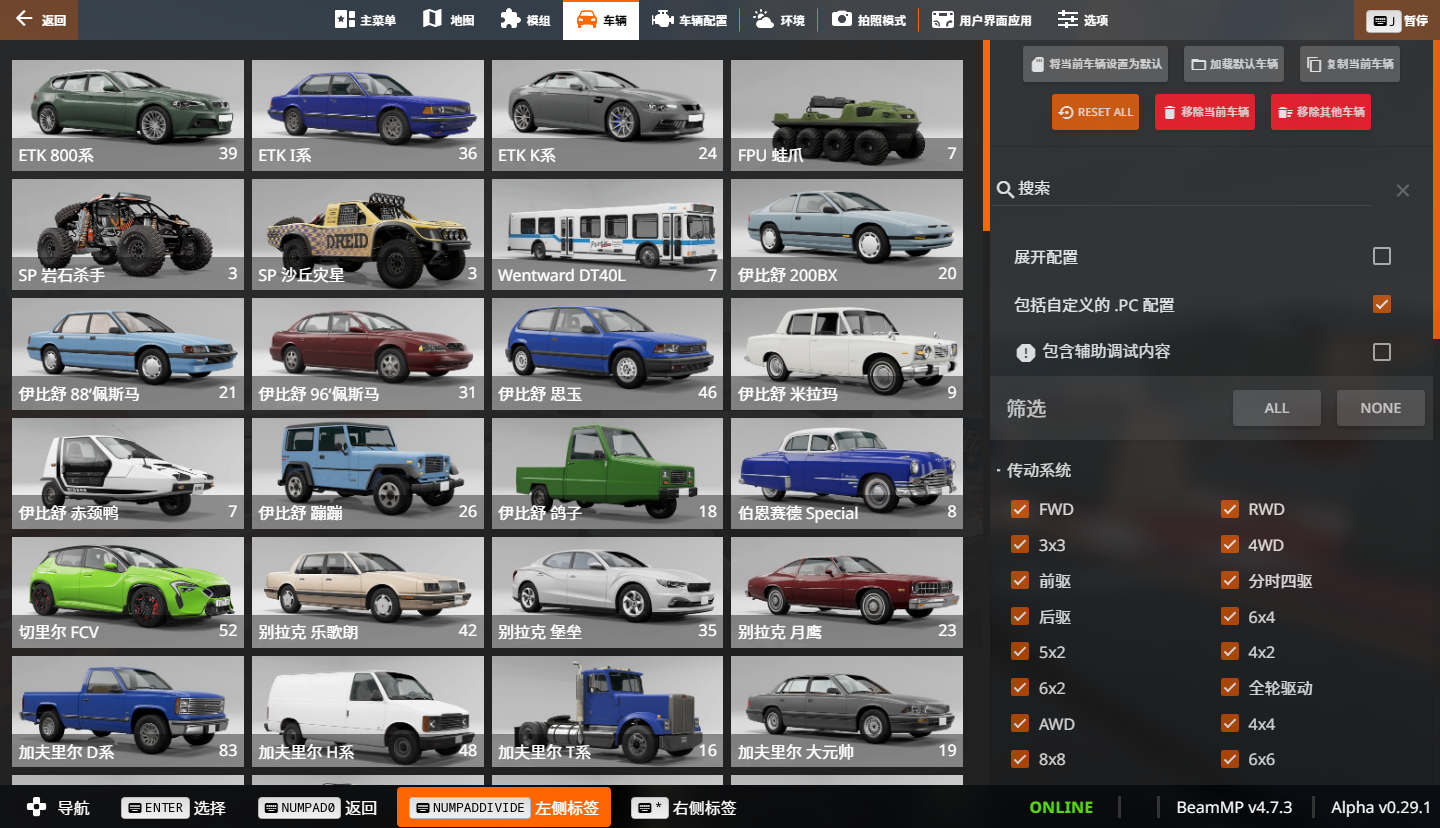Click the 导航 navigation d-pad icon
This screenshot has height=828, width=1440.
(36, 807)
